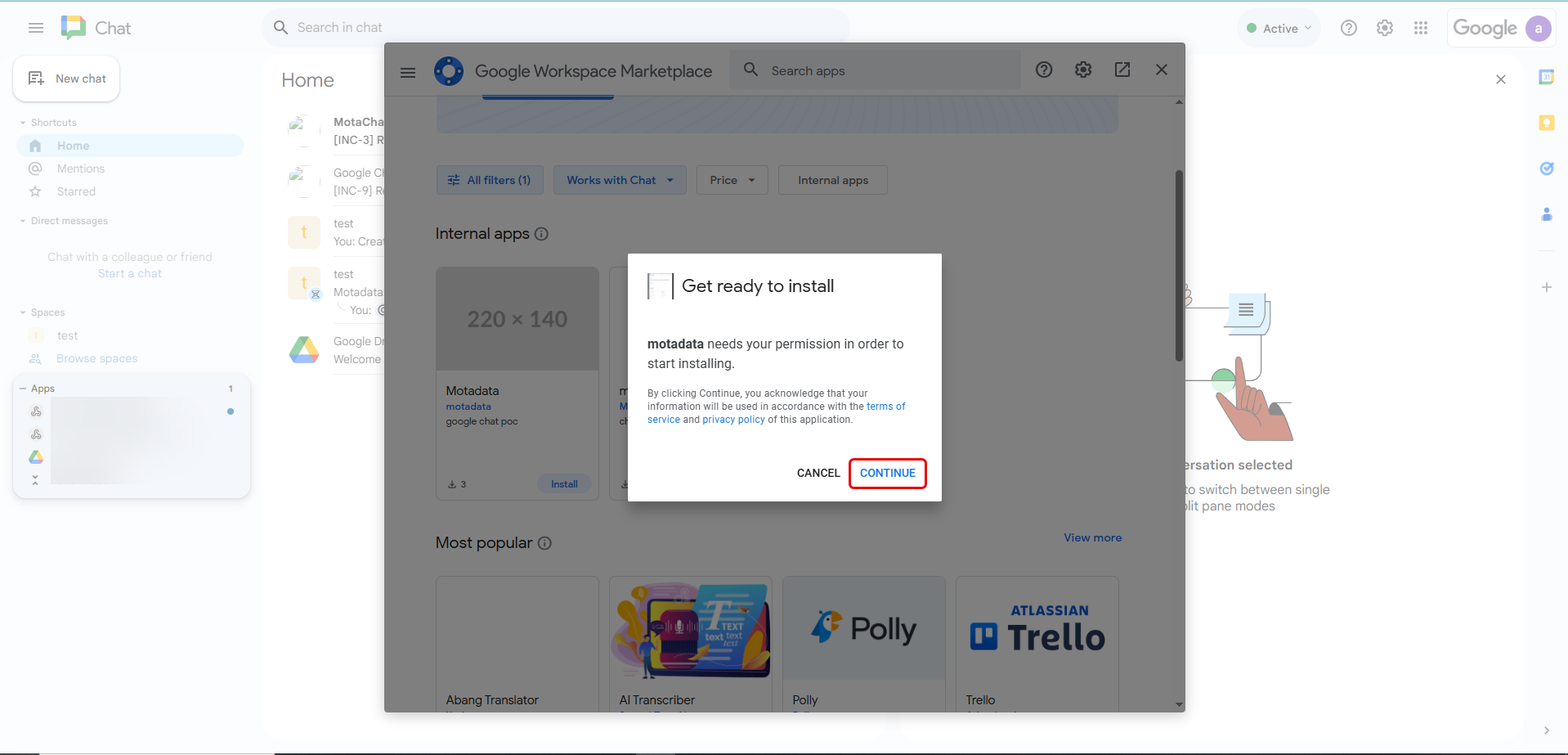Toggle the All filters (1) chip
This screenshot has width=1568, height=755.
[489, 180]
